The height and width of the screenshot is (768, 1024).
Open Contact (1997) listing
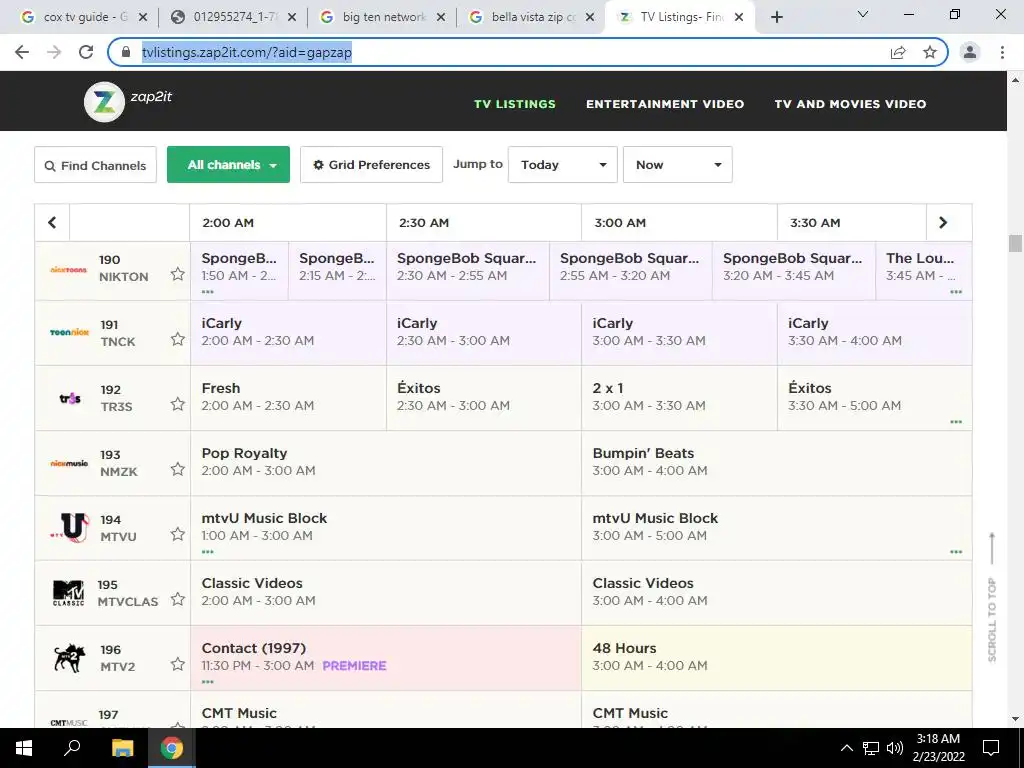point(385,658)
